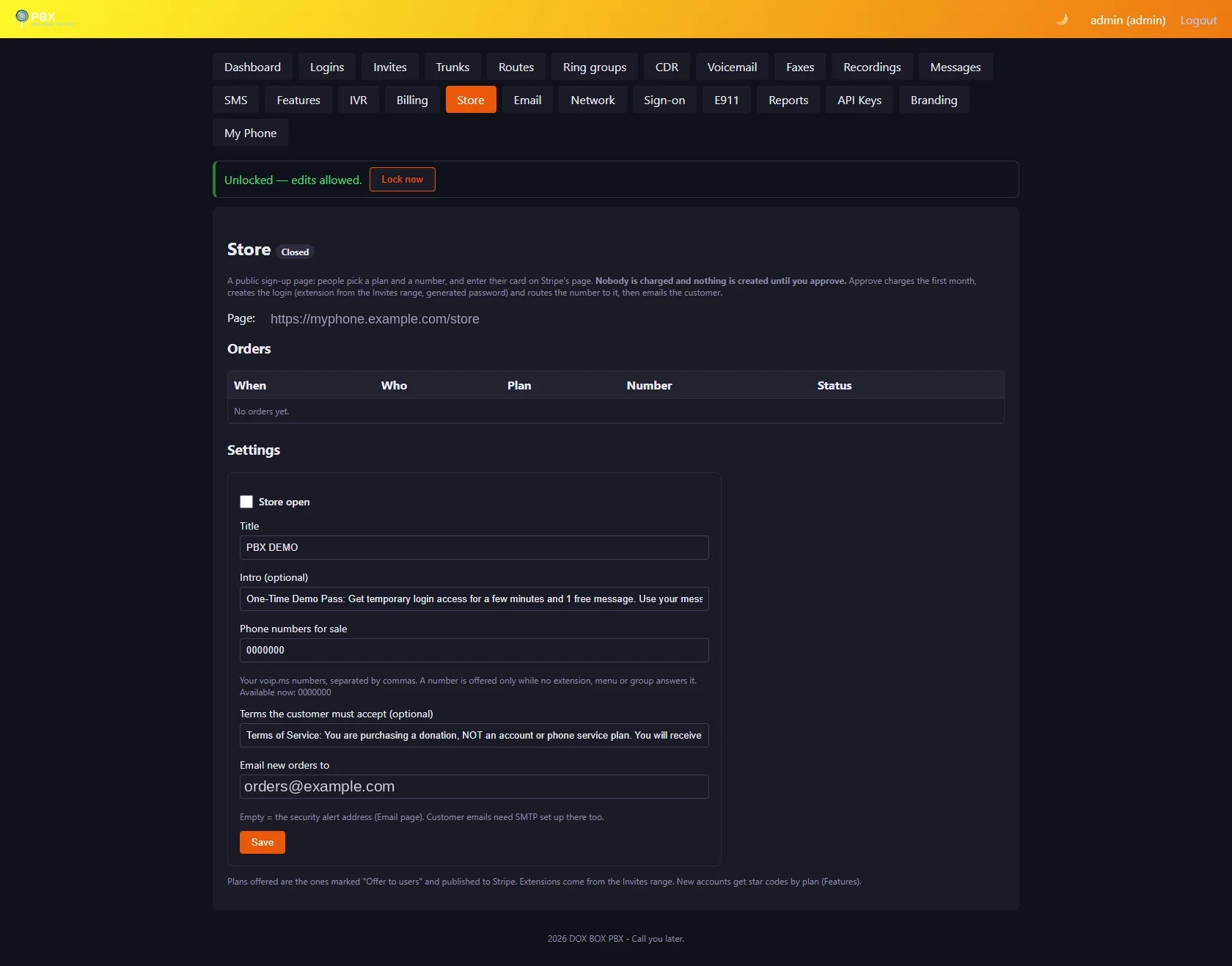
Task: Select the SMS tab
Action: point(235,100)
